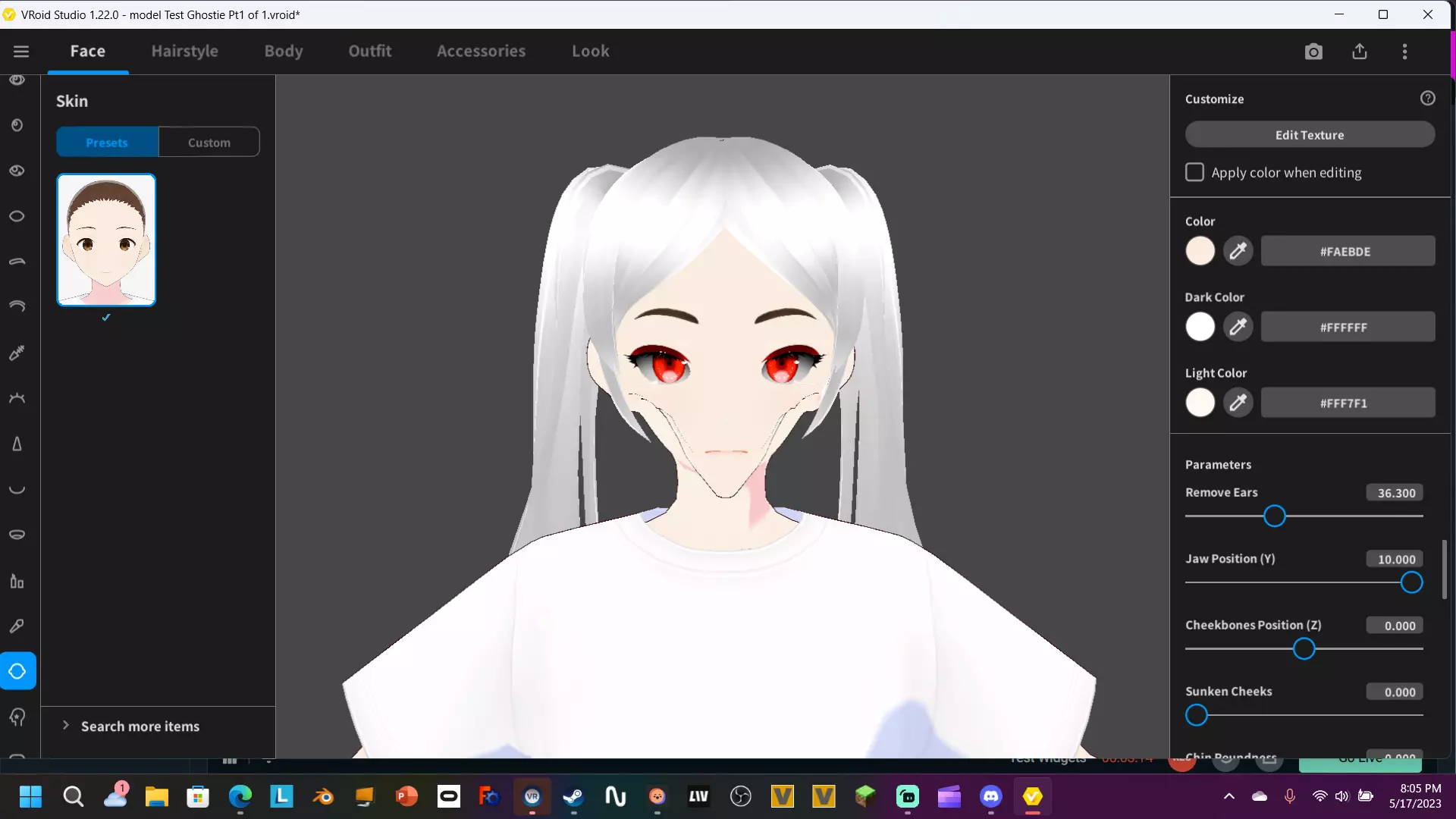Open the Hairstyle tab
1456x819 pixels.
click(x=184, y=51)
